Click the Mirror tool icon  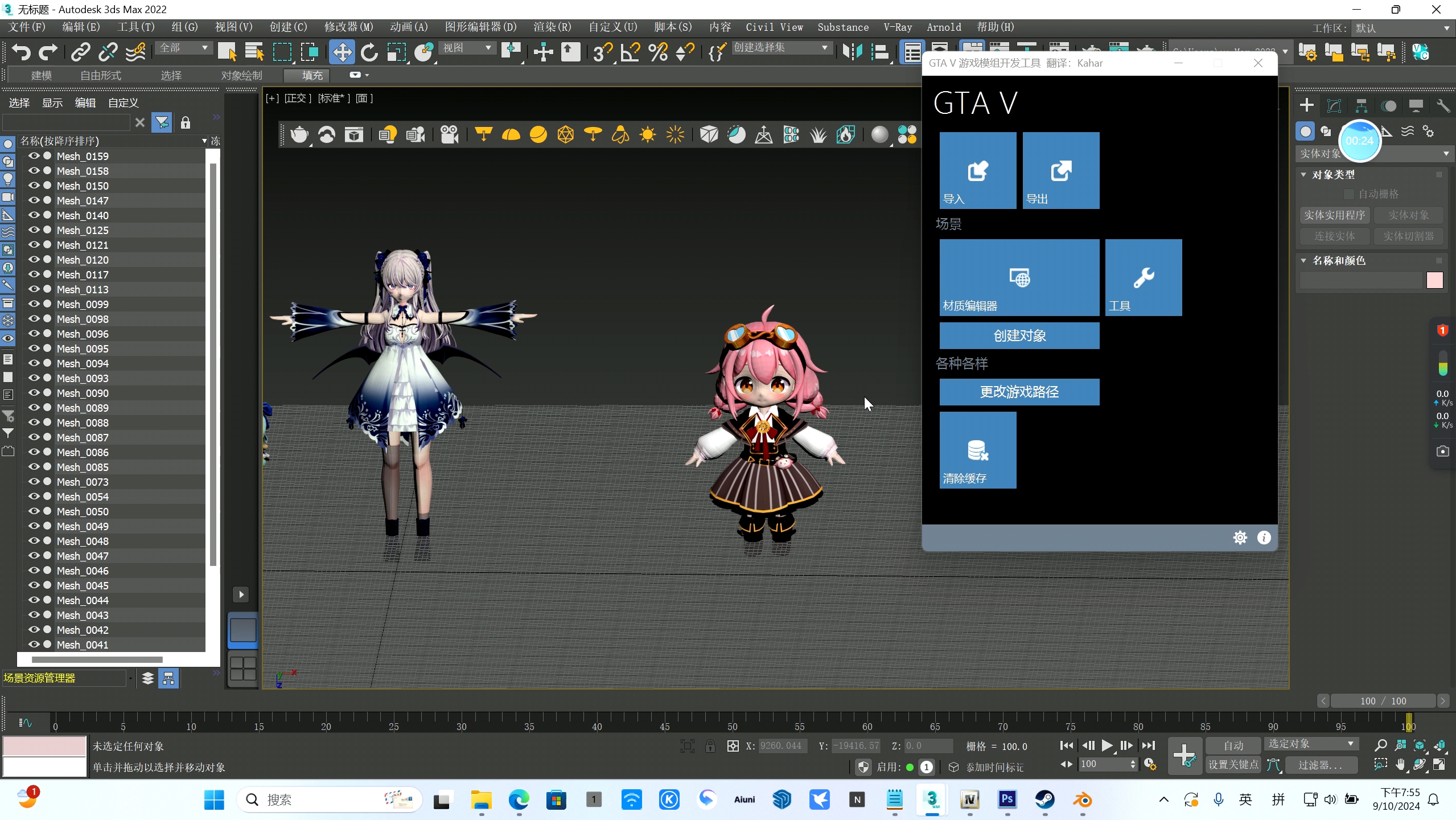pyautogui.click(x=852, y=52)
